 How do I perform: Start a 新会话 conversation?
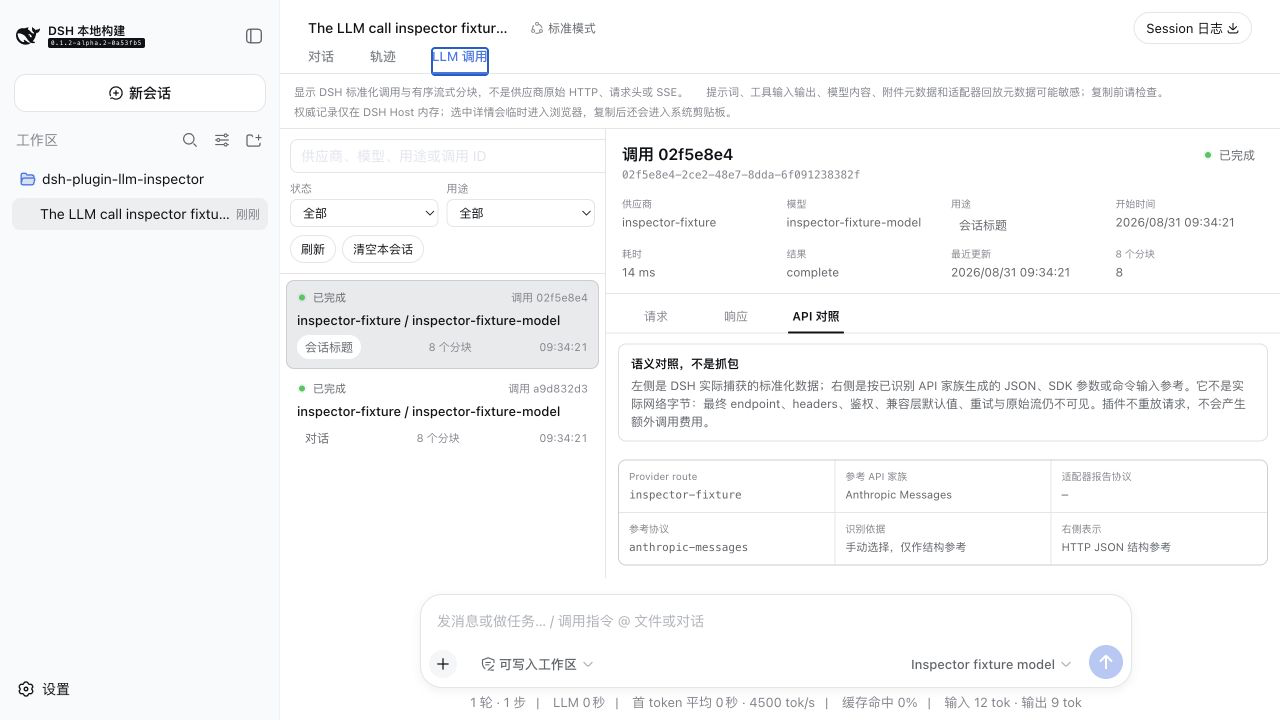pos(140,93)
